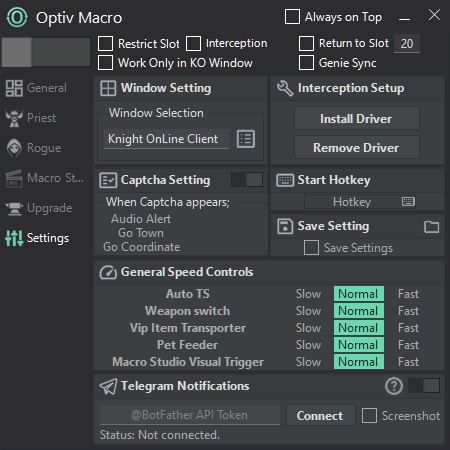The width and height of the screenshot is (450, 450).
Task: Set Macro Studio Visual Trigger to Normal
Action: coord(359,362)
